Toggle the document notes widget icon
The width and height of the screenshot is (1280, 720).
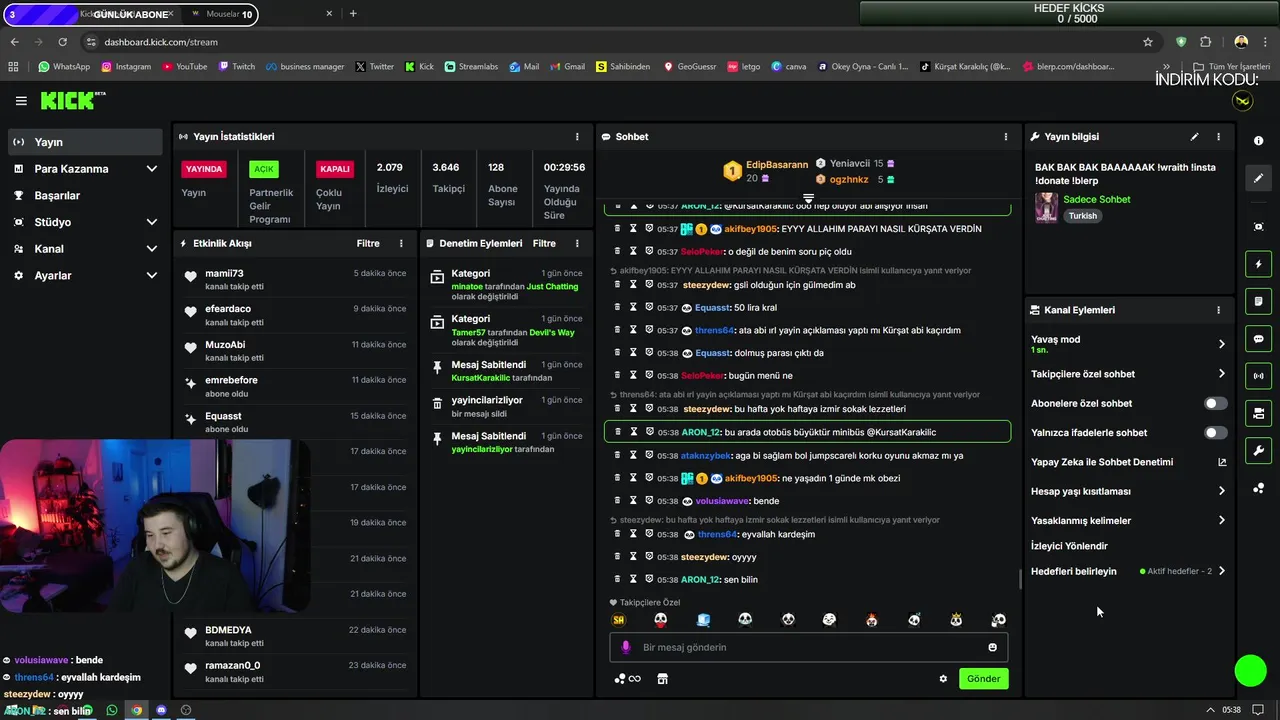tap(1258, 301)
